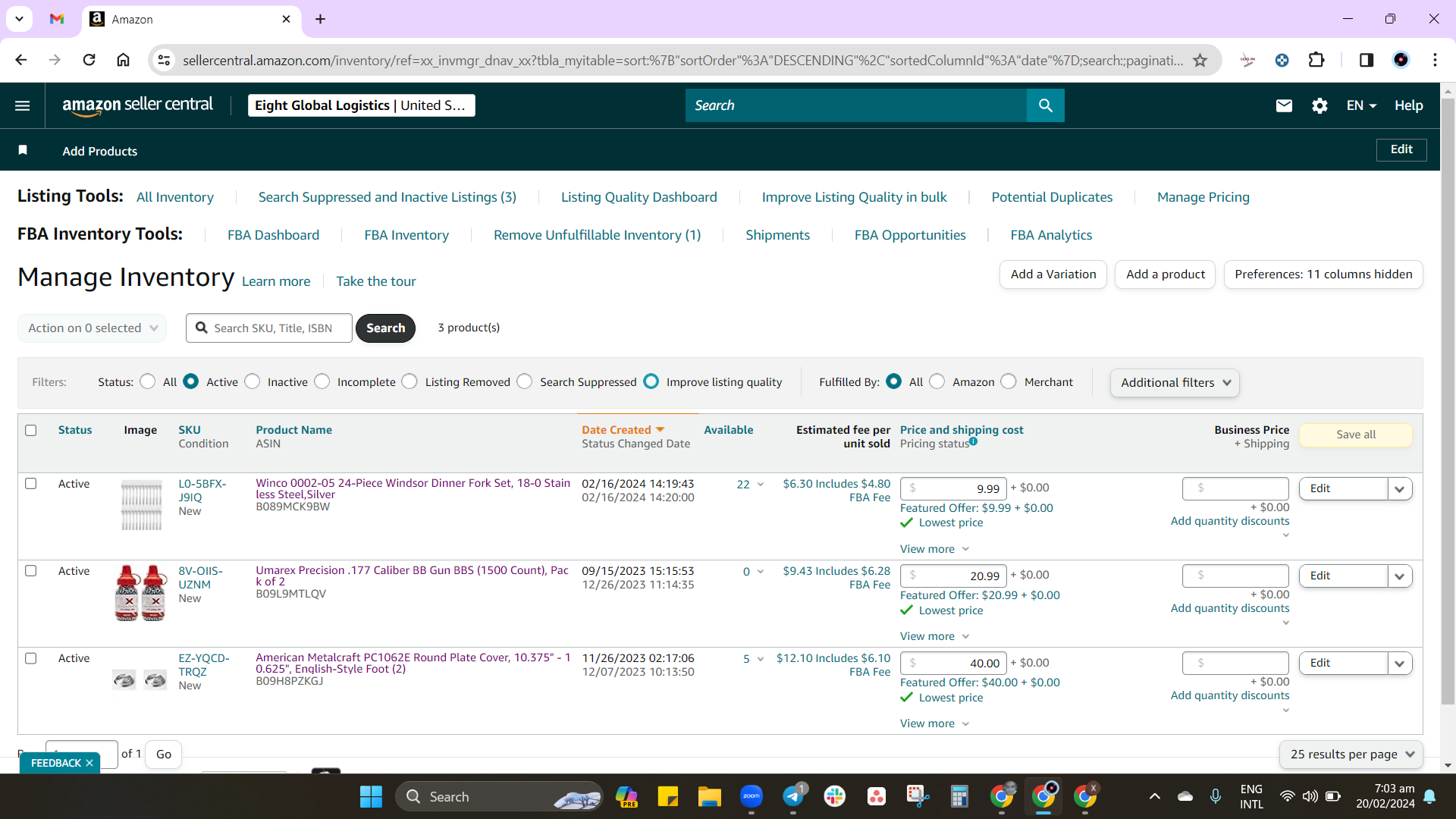Choose the Listing Removed status filter
The height and width of the screenshot is (819, 1456).
[x=409, y=381]
